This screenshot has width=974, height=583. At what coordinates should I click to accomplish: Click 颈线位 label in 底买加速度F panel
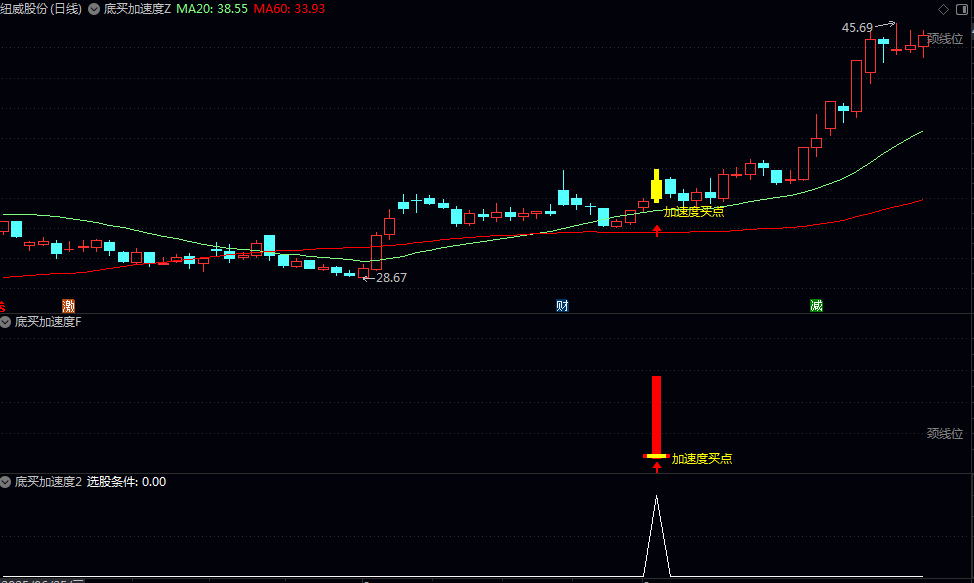click(945, 433)
